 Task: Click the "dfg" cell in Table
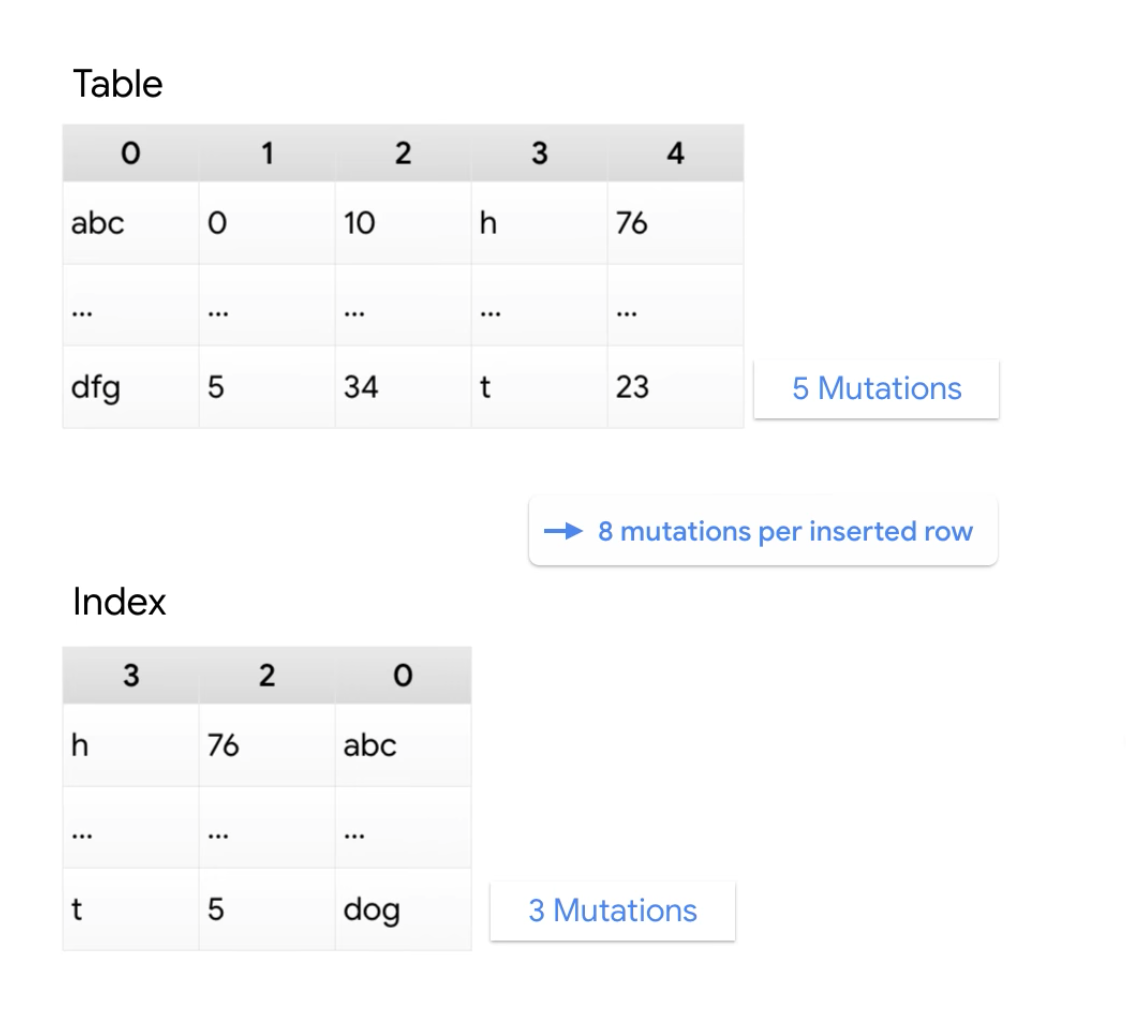pos(96,387)
